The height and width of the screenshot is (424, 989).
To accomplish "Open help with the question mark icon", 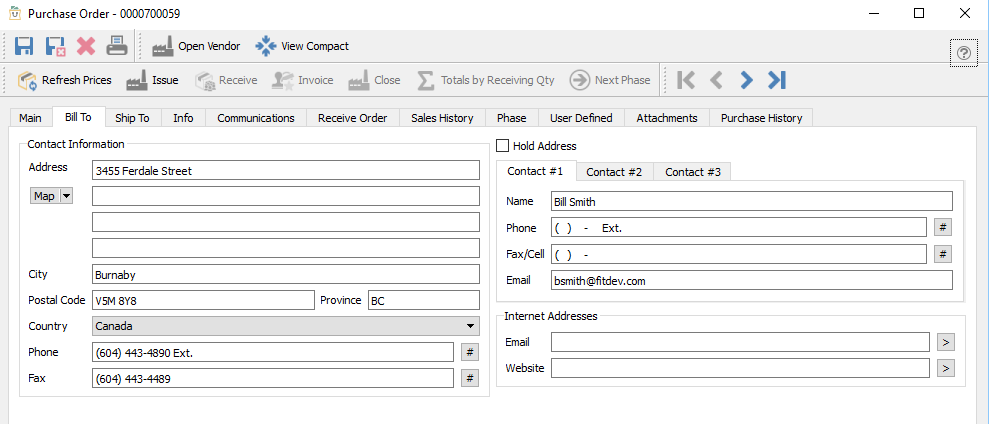I will [964, 53].
